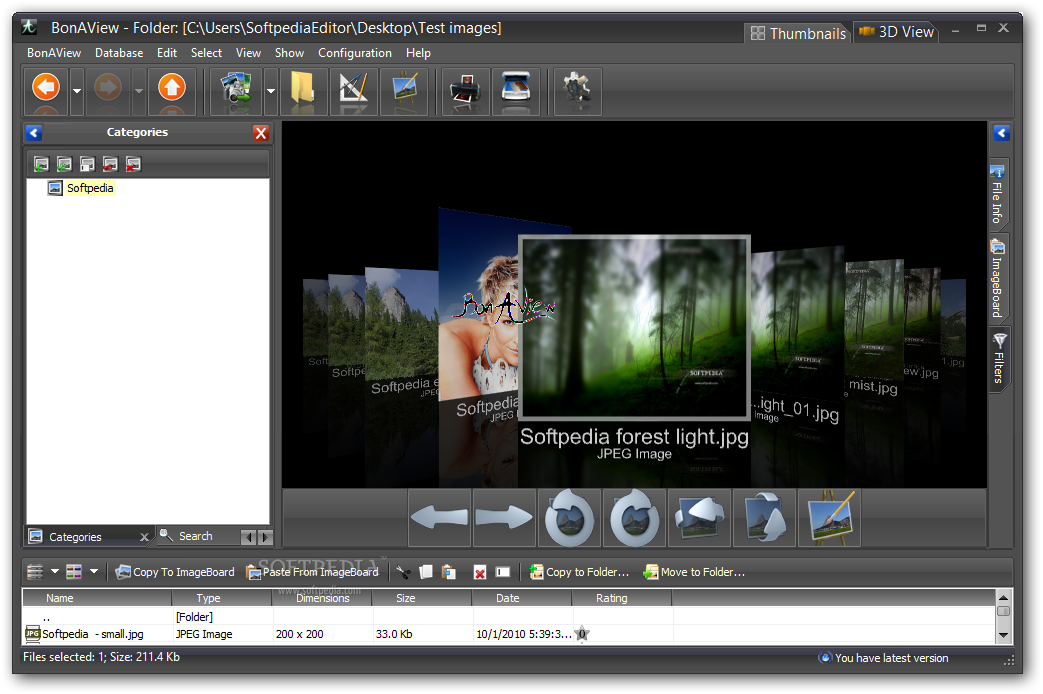The width and height of the screenshot is (1043, 694).
Task: Click the copy pages icon next to scissors
Action: 426,572
